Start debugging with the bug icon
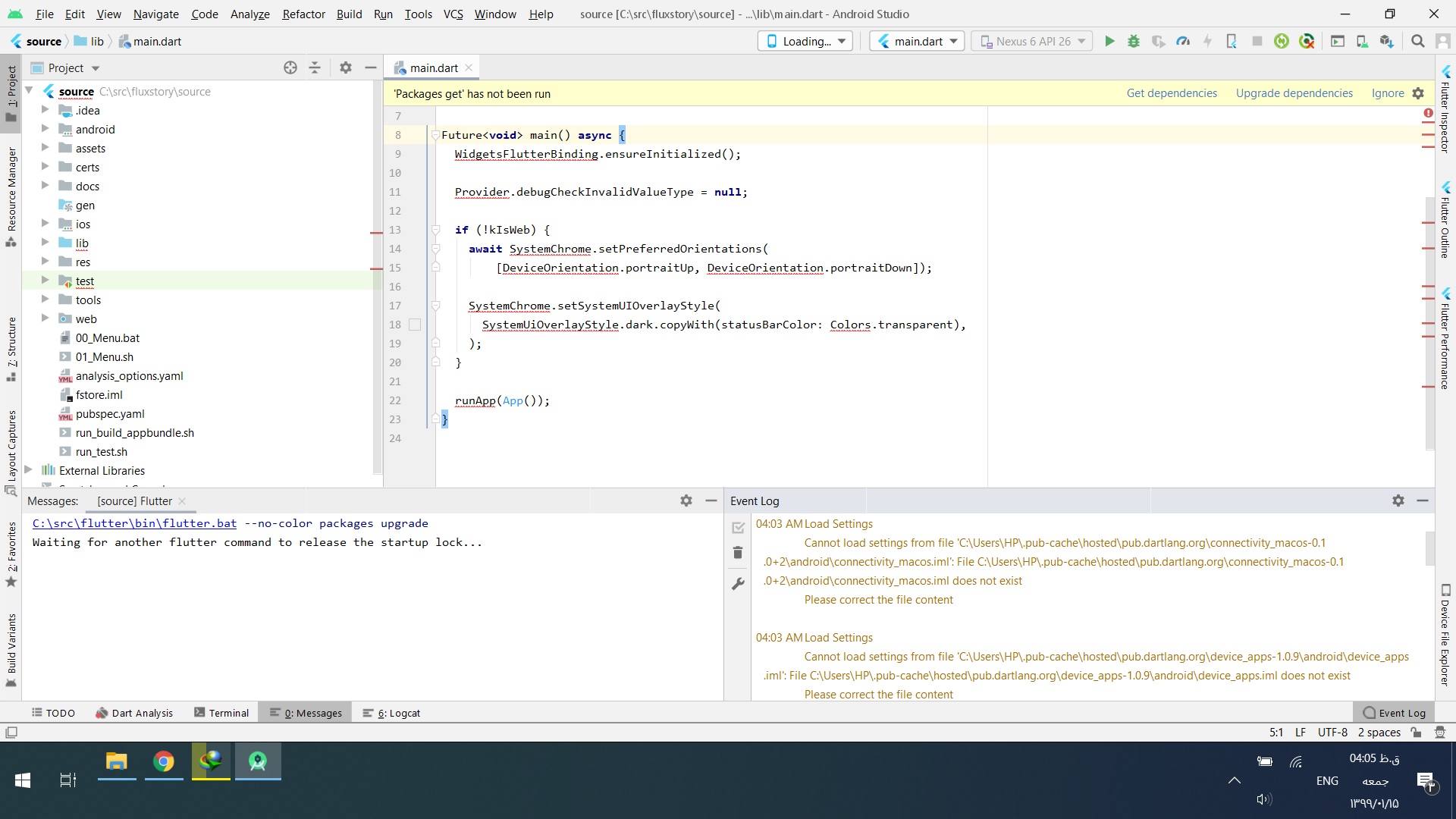Viewport: 1456px width, 819px height. 1134,42
